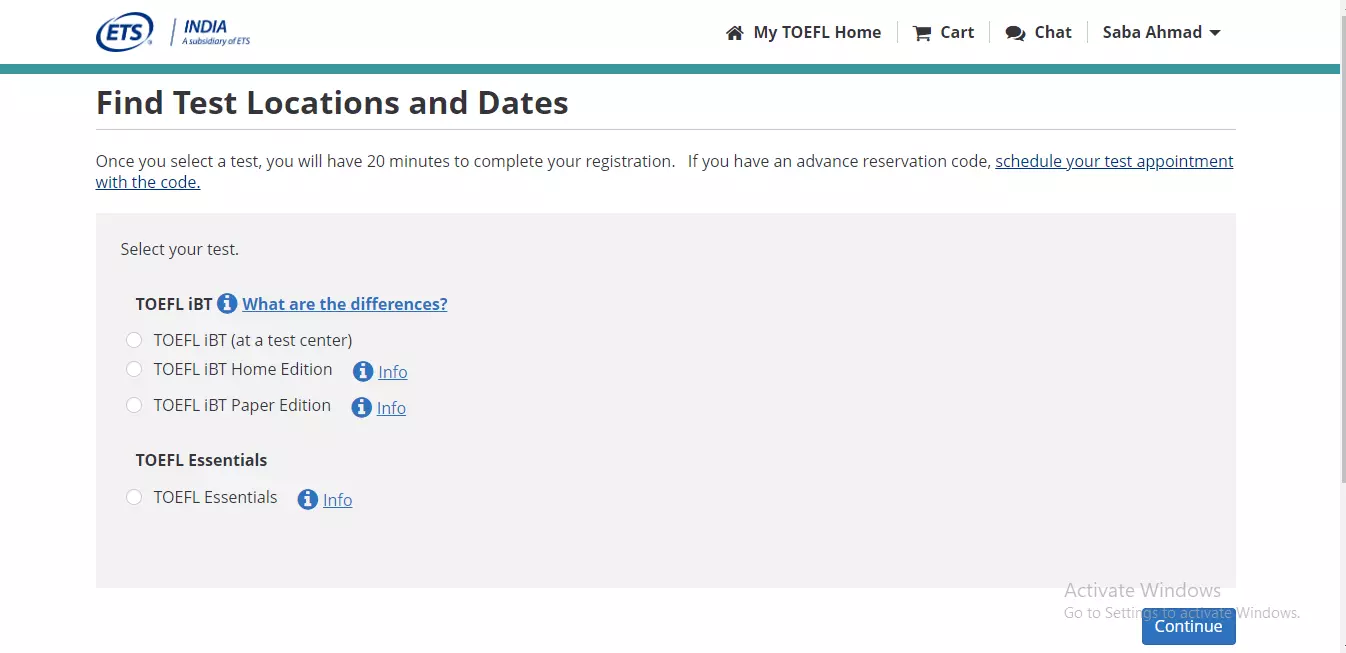Click the home icon beside My TOEFL Home
This screenshot has height=653, width=1346.
tap(735, 33)
